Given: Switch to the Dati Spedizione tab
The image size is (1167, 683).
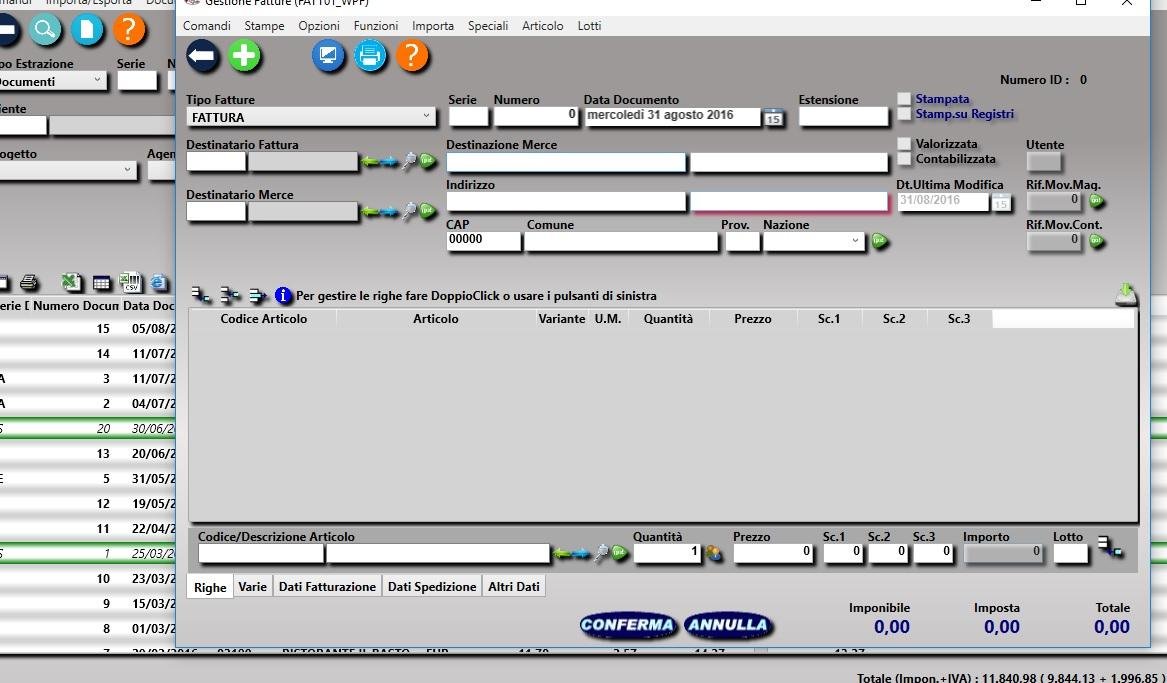Looking at the screenshot, I should coord(432,587).
